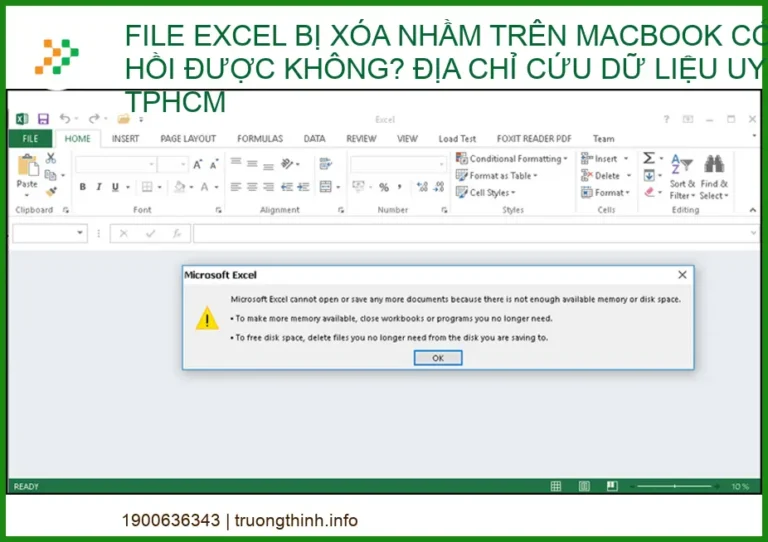Click the Insert Function fx button
This screenshot has width=768, height=542.
[177, 234]
